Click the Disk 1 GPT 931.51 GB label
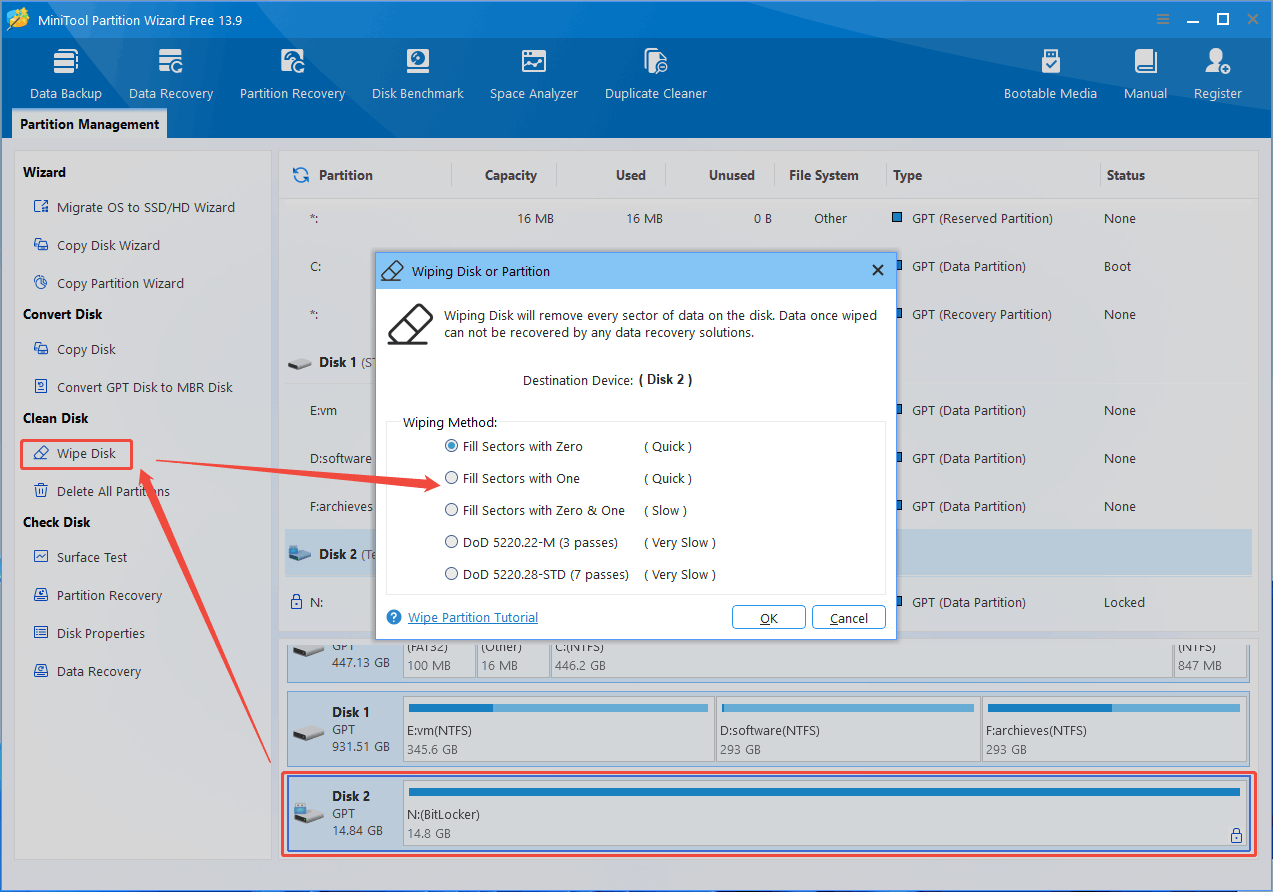Screen dimensions: 1273x892 coord(344,730)
